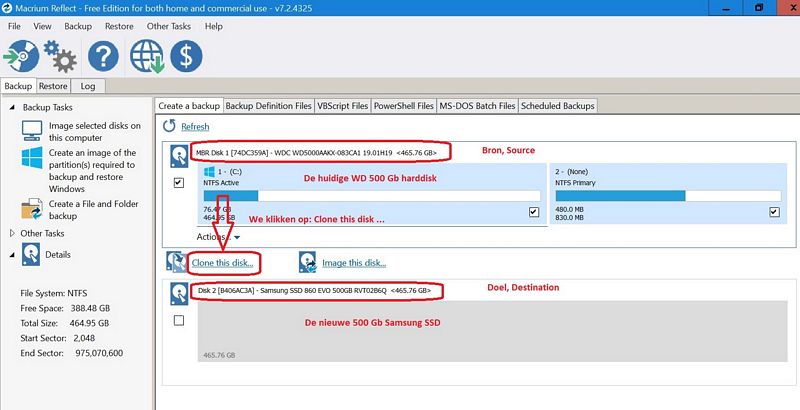Image resolution: width=800 pixels, height=410 pixels.
Task: Select partition 2 (None) NTFS Primary block
Action: pyautogui.click(x=668, y=194)
